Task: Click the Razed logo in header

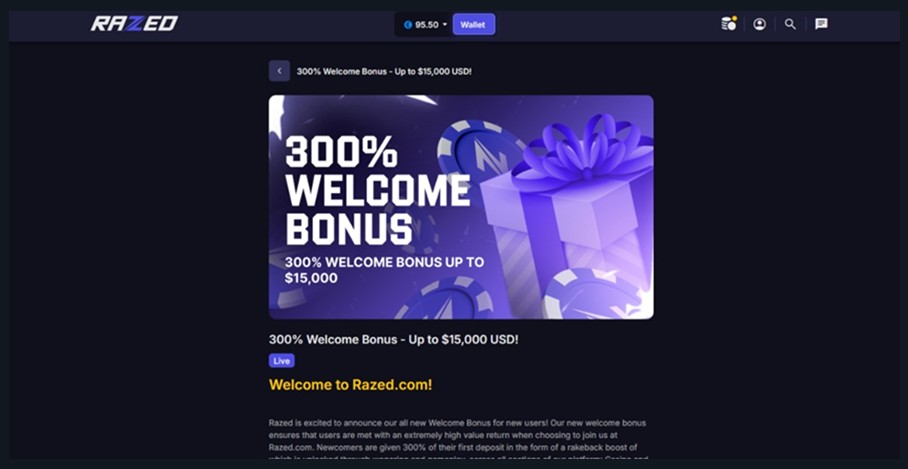Action: [x=134, y=24]
